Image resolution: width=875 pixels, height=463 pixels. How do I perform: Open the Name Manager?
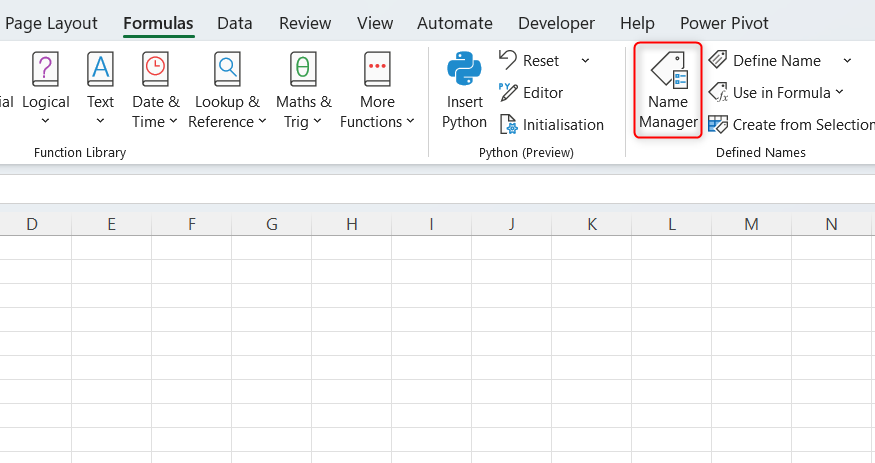pos(668,90)
